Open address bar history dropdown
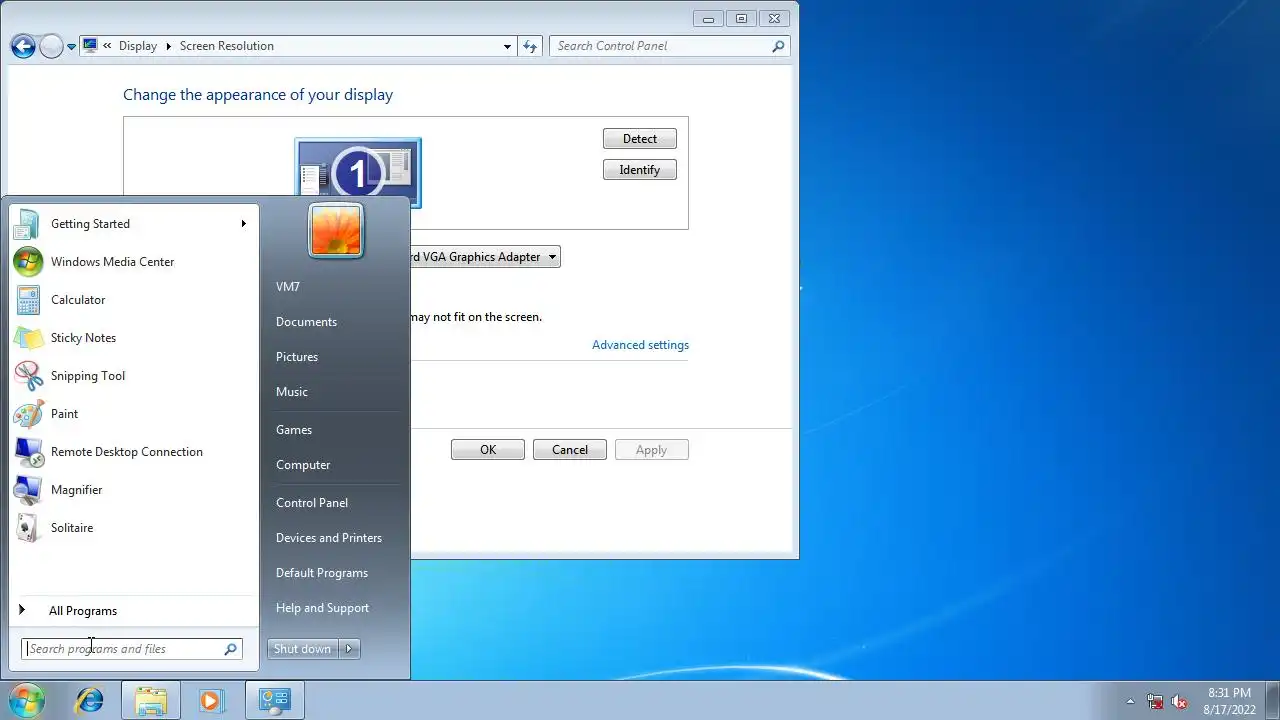 tap(508, 46)
